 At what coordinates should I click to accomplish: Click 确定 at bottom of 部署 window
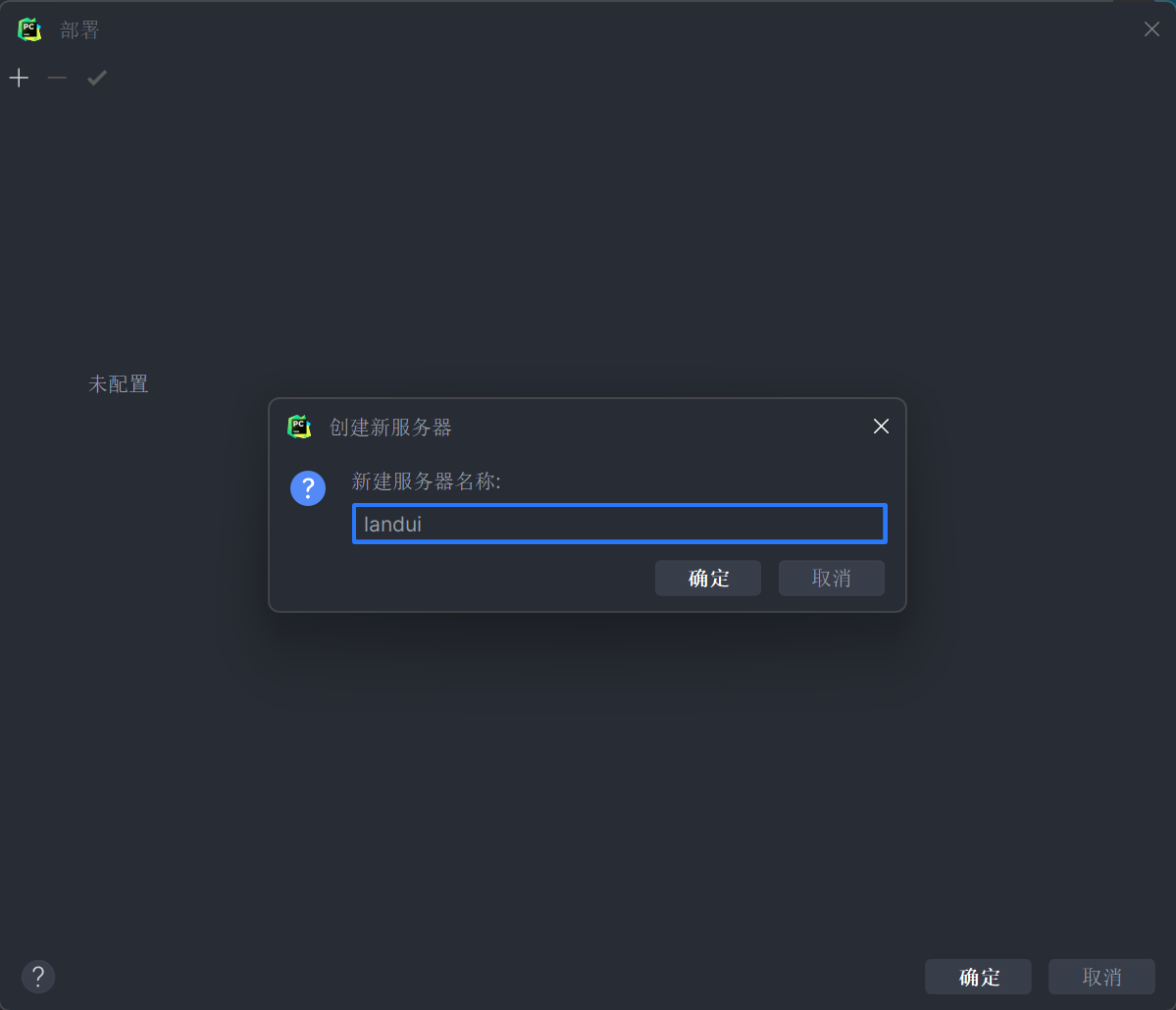pos(978,977)
